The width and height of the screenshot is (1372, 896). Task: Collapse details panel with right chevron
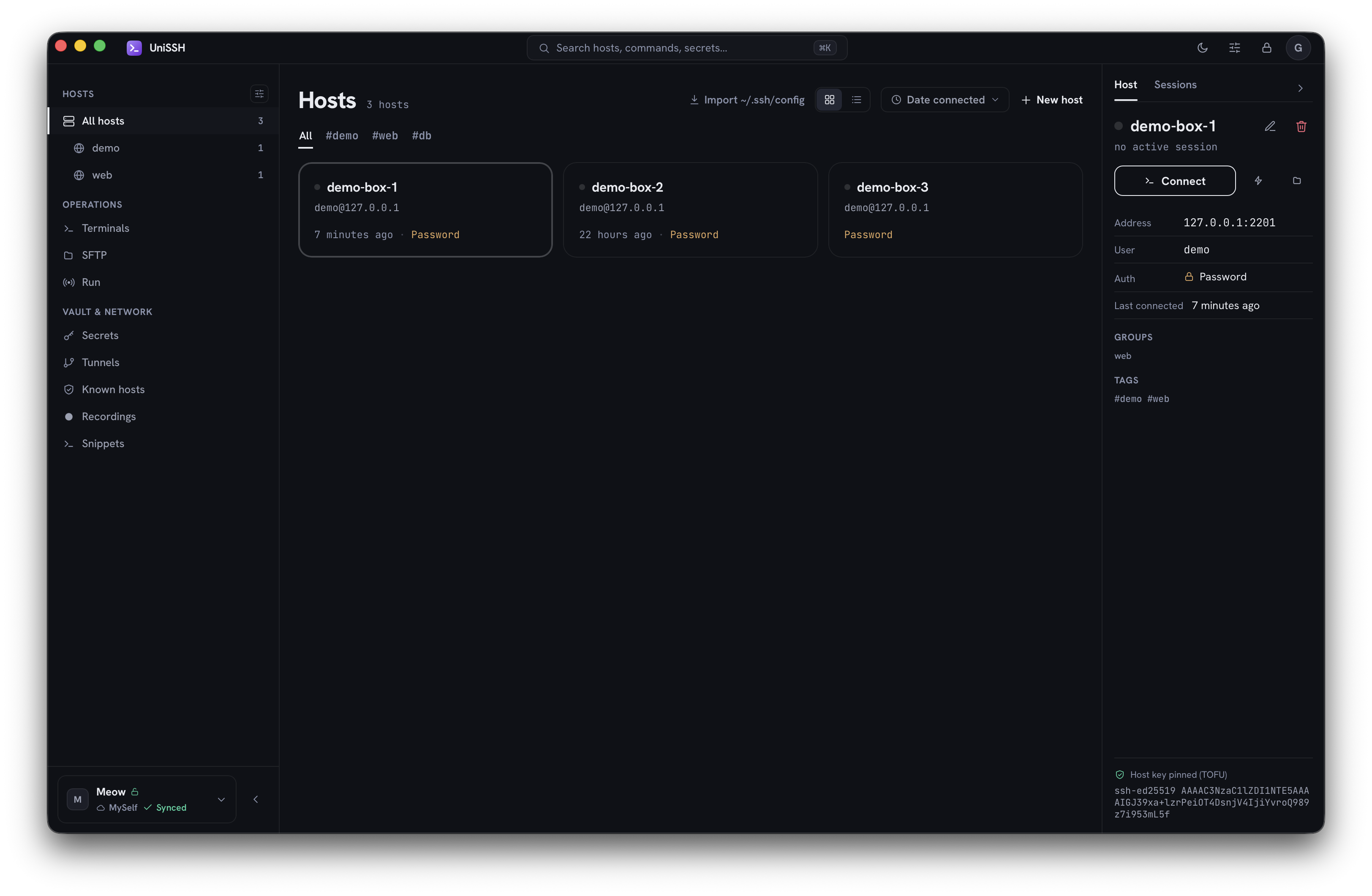[x=1300, y=88]
